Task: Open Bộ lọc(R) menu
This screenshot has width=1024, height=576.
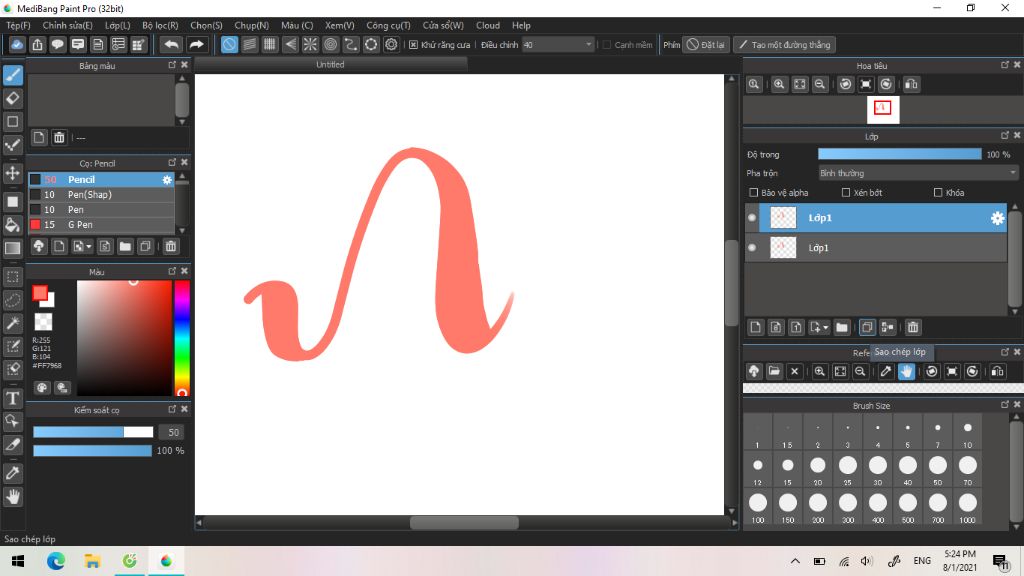Action: pyautogui.click(x=160, y=25)
